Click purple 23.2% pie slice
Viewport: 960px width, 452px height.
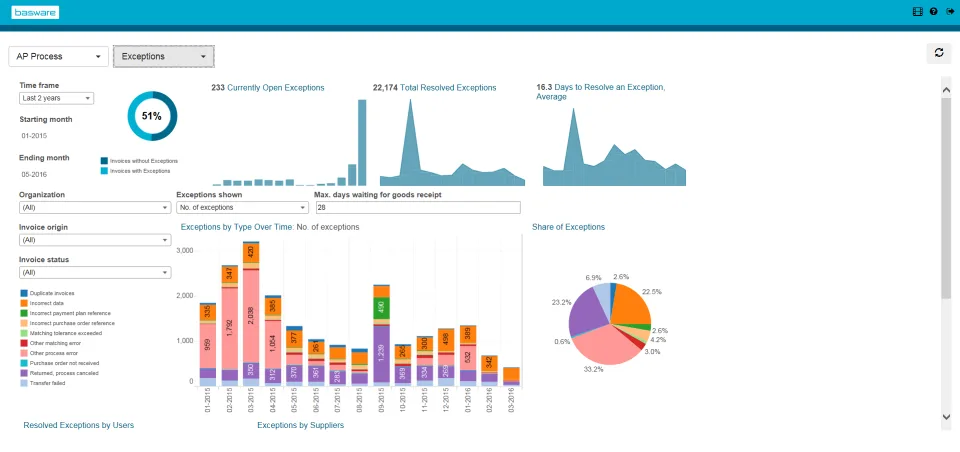[586, 313]
